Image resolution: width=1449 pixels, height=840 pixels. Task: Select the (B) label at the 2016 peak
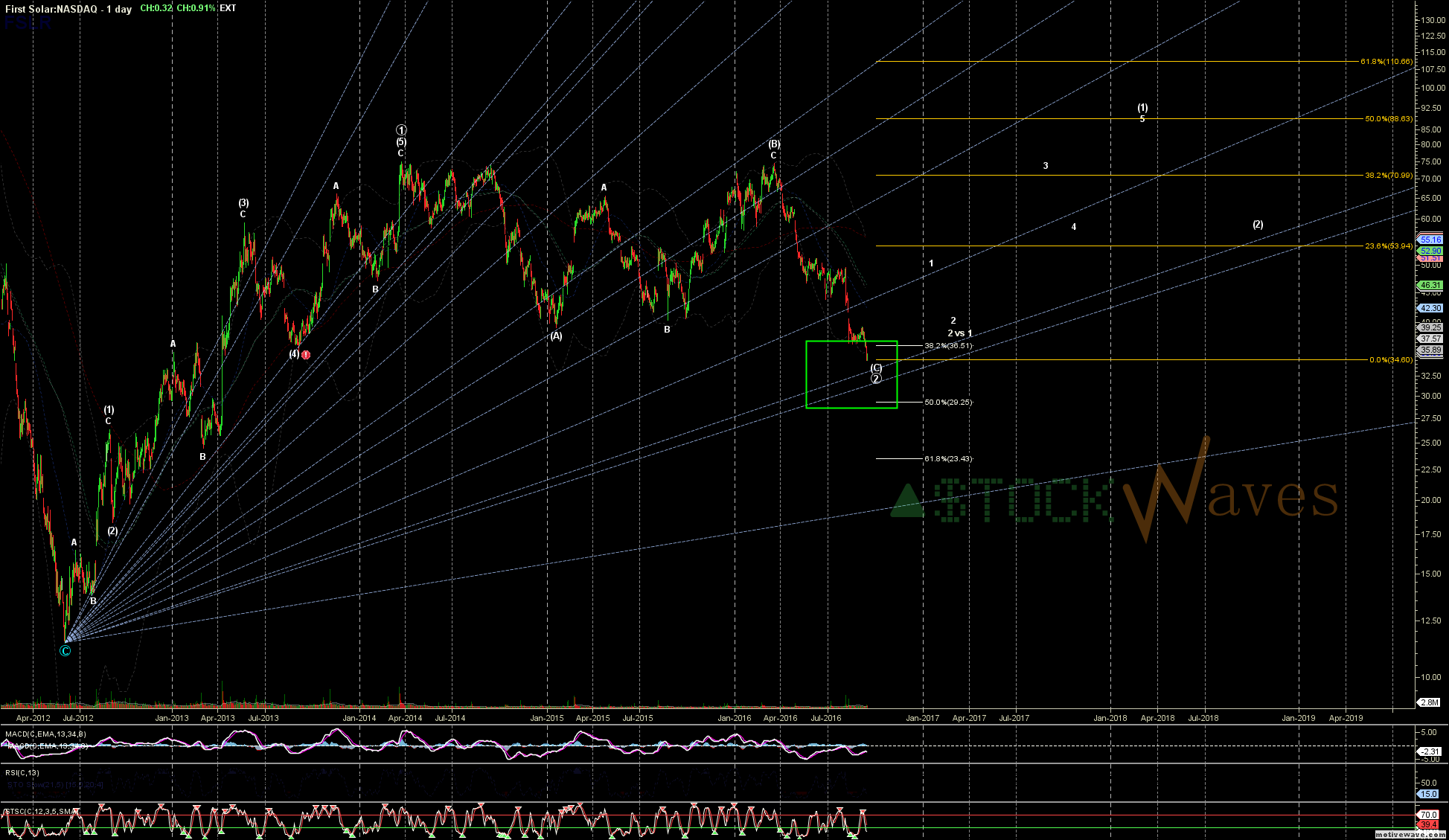(774, 144)
